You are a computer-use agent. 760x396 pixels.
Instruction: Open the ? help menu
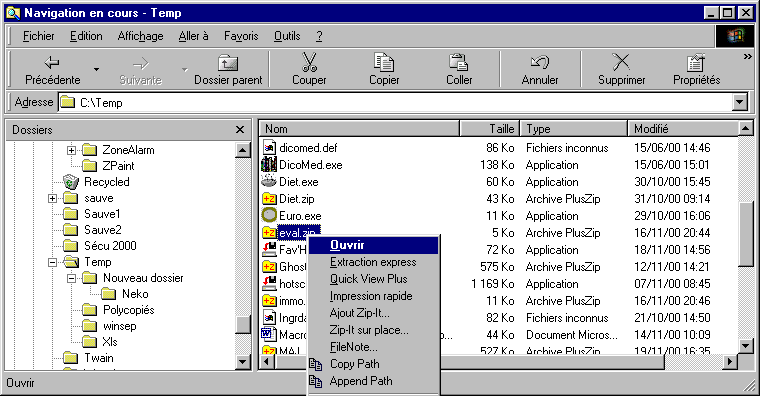319,36
